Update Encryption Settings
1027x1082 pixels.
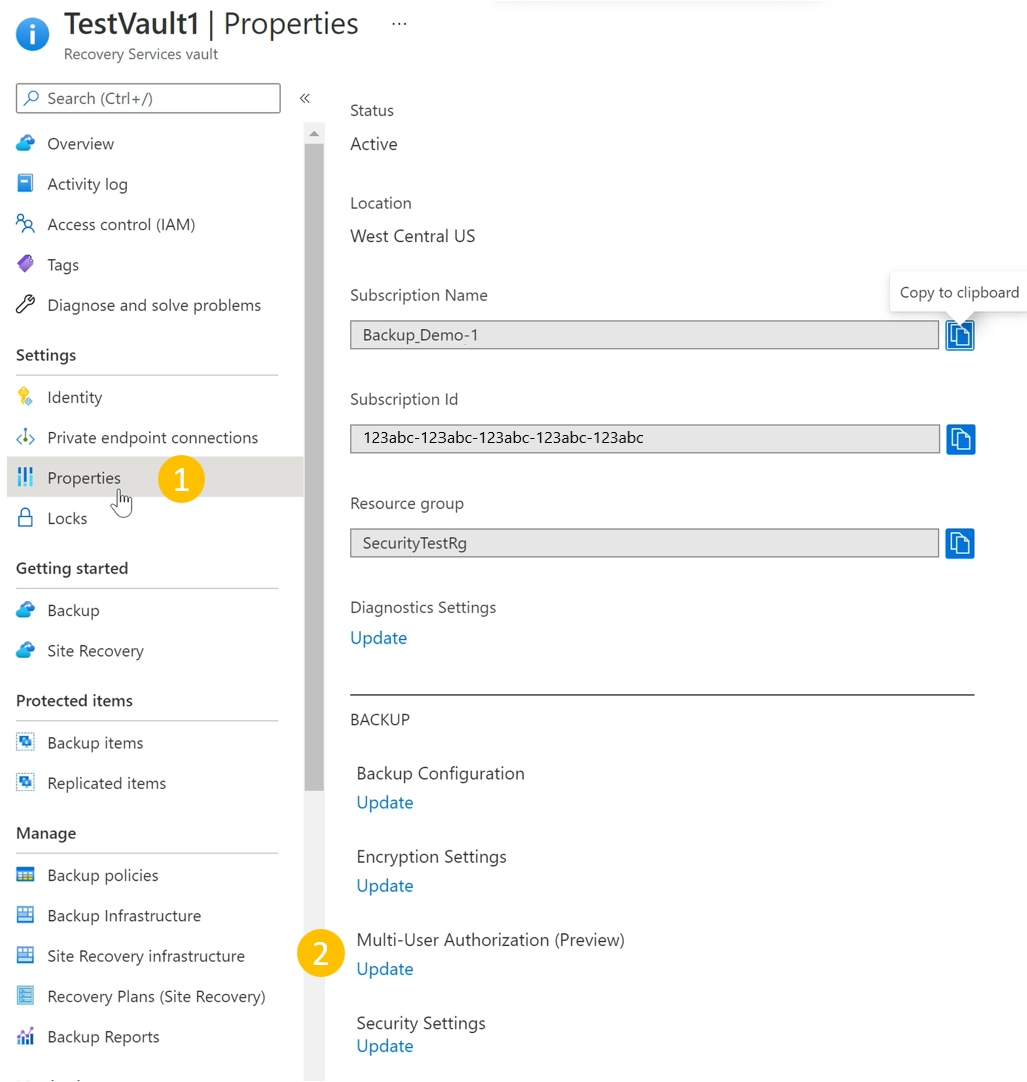click(x=384, y=886)
